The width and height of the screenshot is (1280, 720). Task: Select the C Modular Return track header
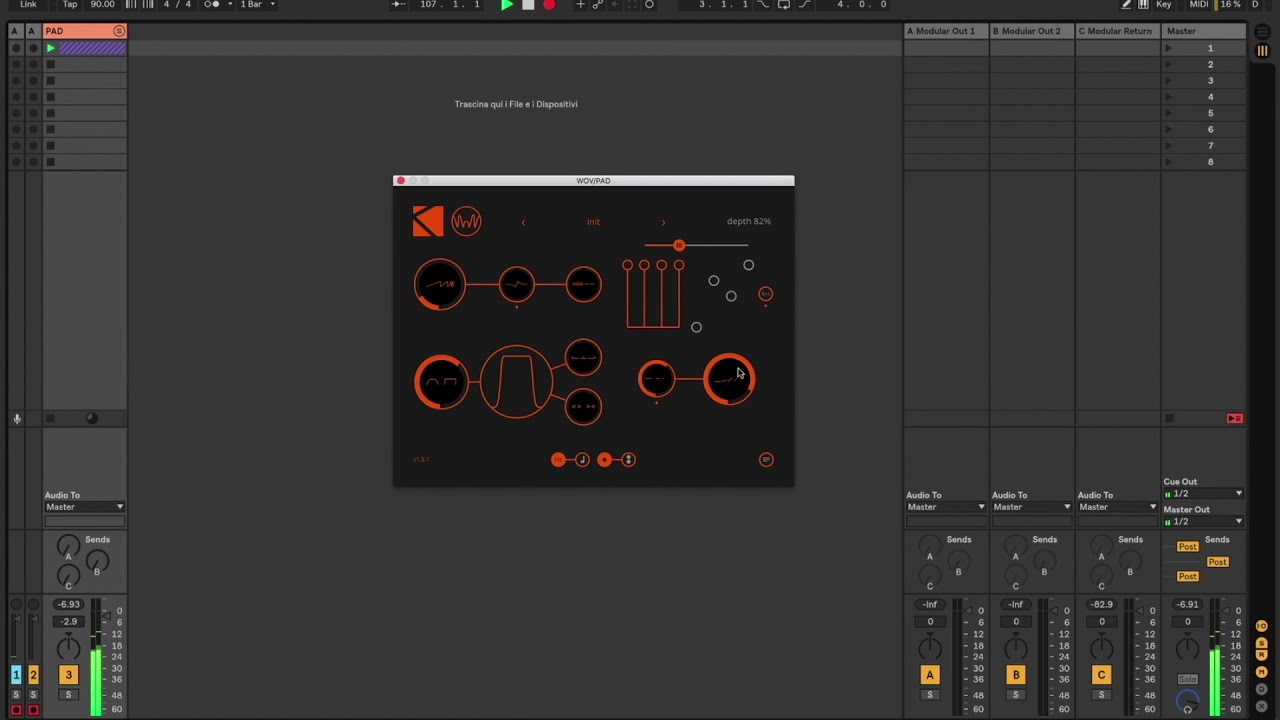click(1118, 31)
